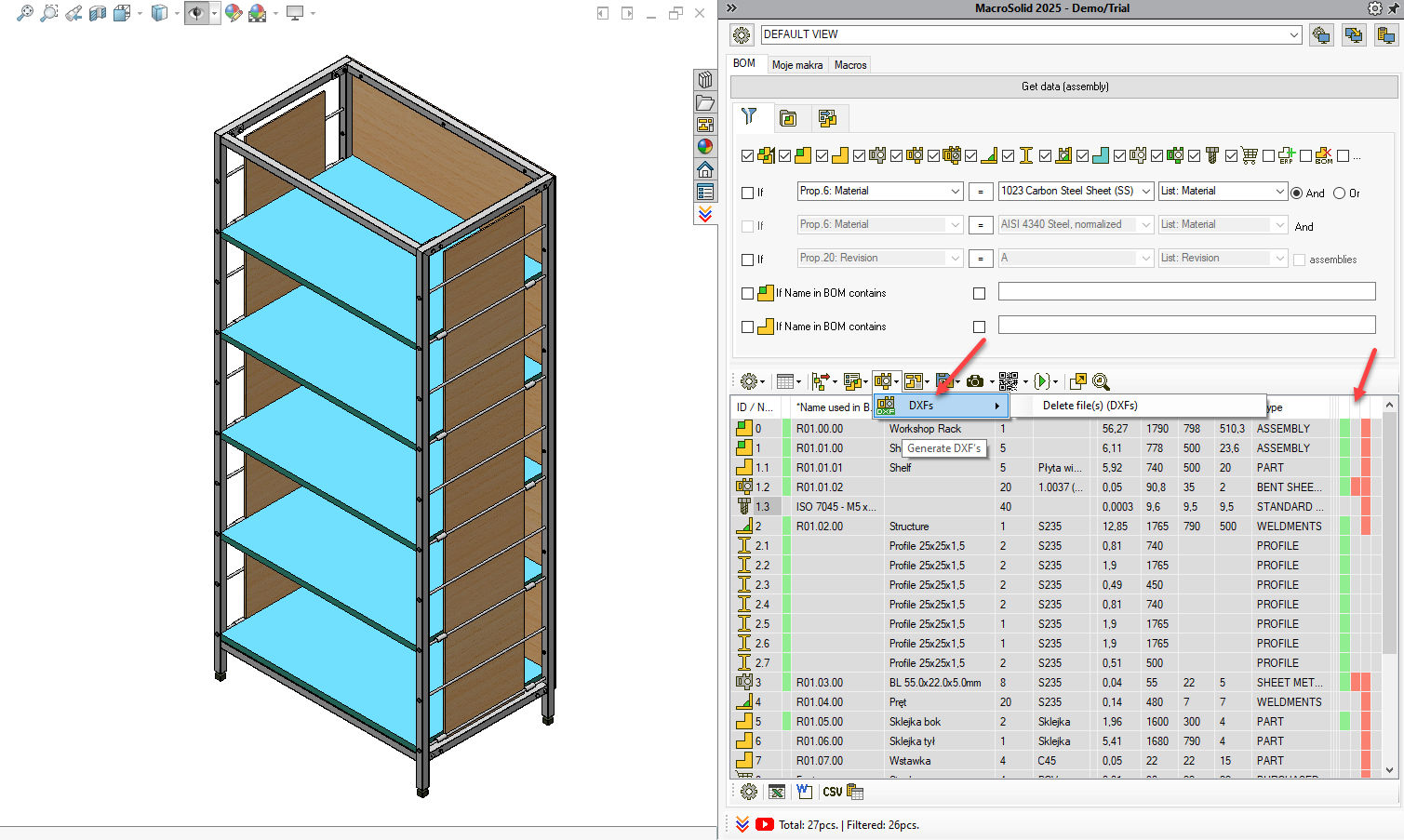
Task: Open dropdown arrow next to QR code icon
Action: (x=1025, y=382)
